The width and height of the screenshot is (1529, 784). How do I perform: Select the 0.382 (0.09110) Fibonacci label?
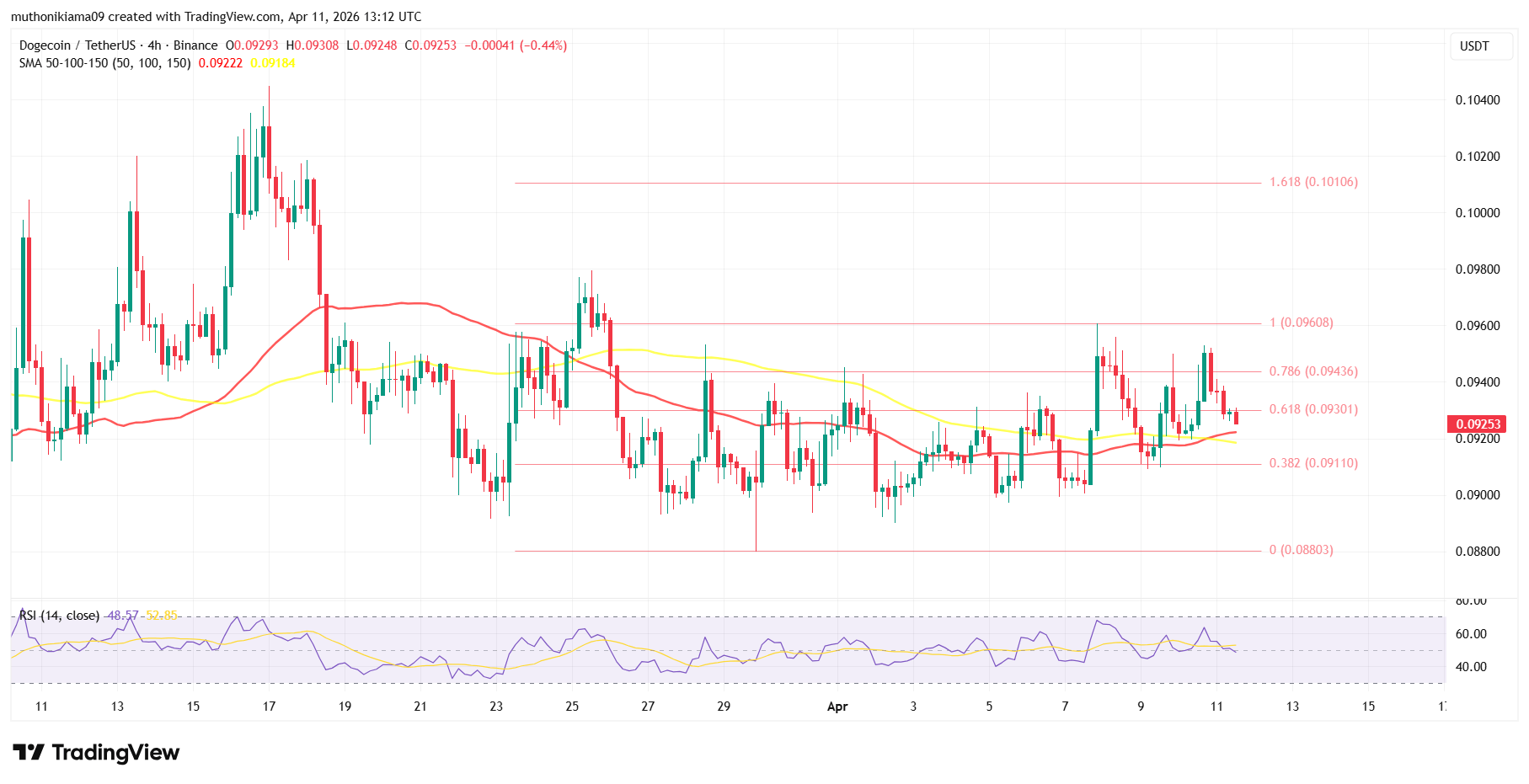(1313, 463)
